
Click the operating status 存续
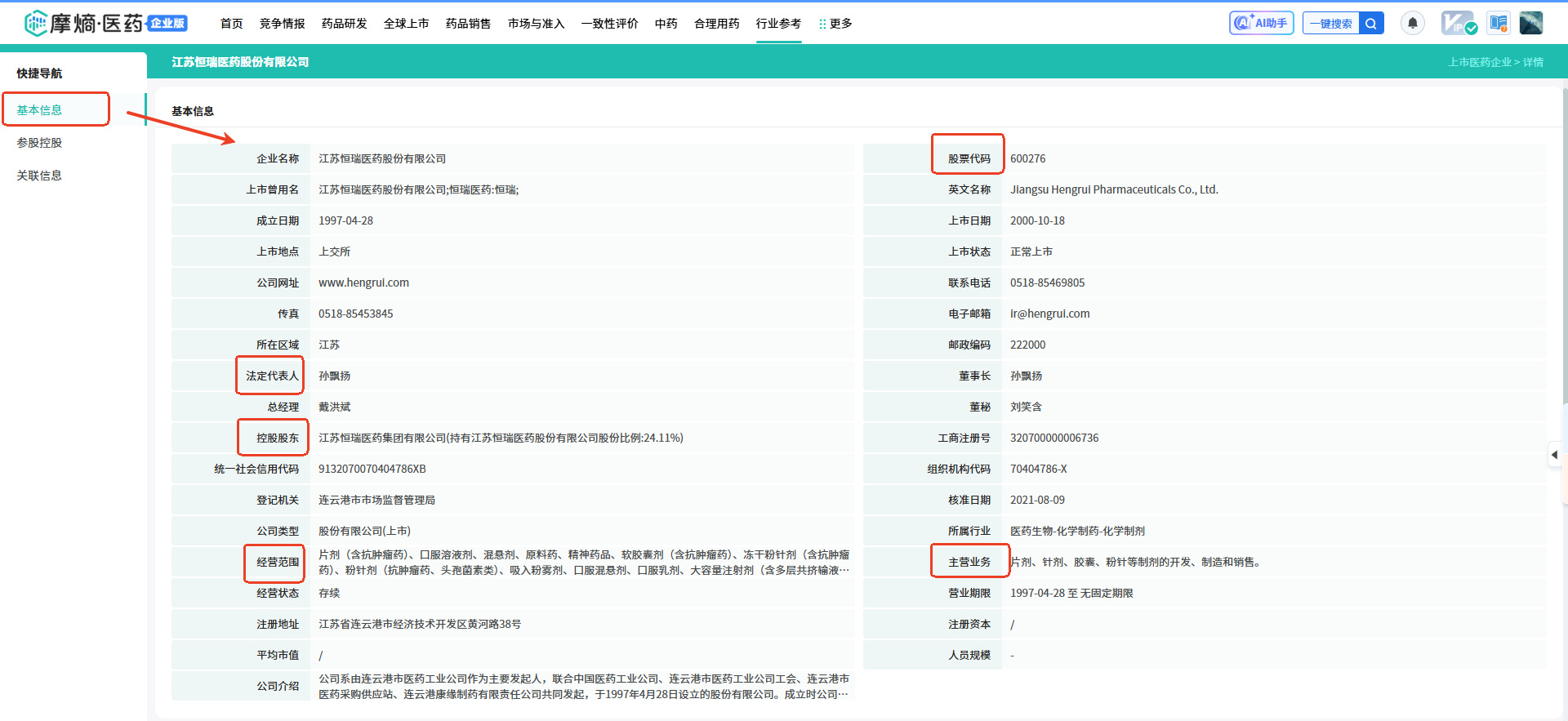tap(329, 593)
